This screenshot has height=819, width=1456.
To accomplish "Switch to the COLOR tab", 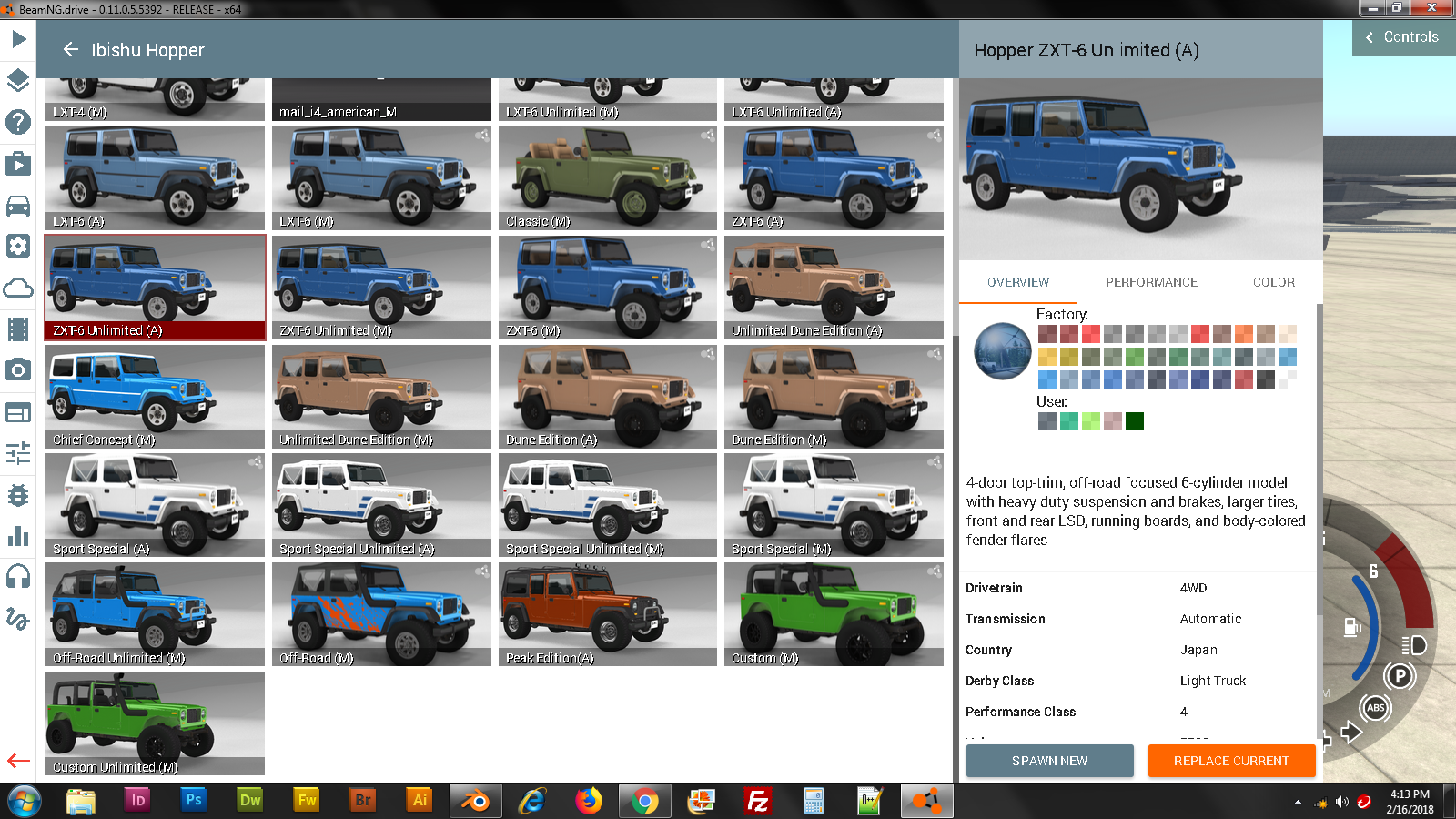I will (x=1274, y=282).
